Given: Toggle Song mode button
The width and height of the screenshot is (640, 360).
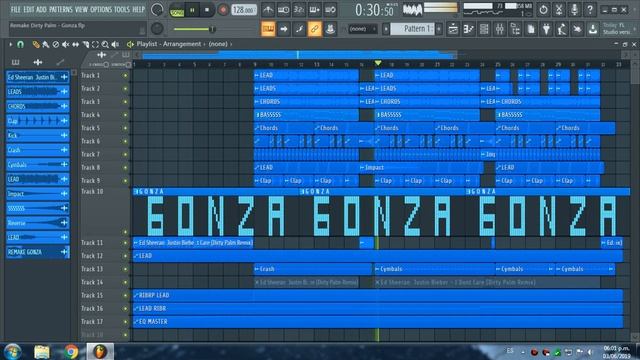Looking at the screenshot, I should pyautogui.click(x=177, y=10).
